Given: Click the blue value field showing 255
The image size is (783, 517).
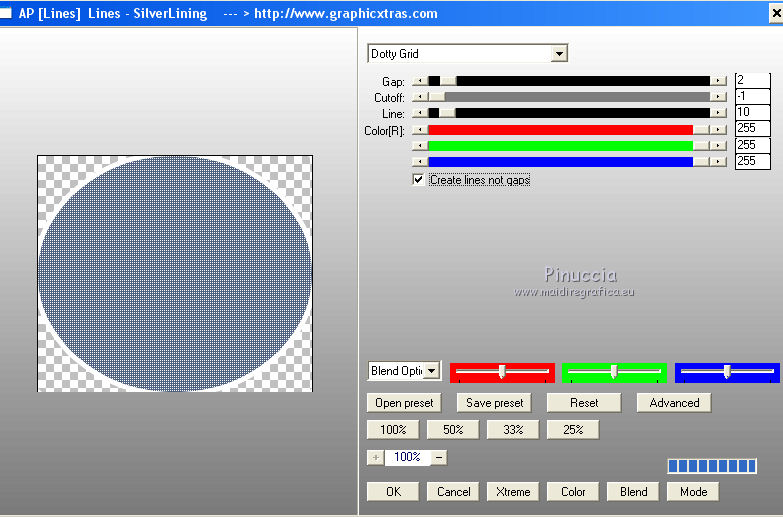Looking at the screenshot, I should click(x=753, y=161).
